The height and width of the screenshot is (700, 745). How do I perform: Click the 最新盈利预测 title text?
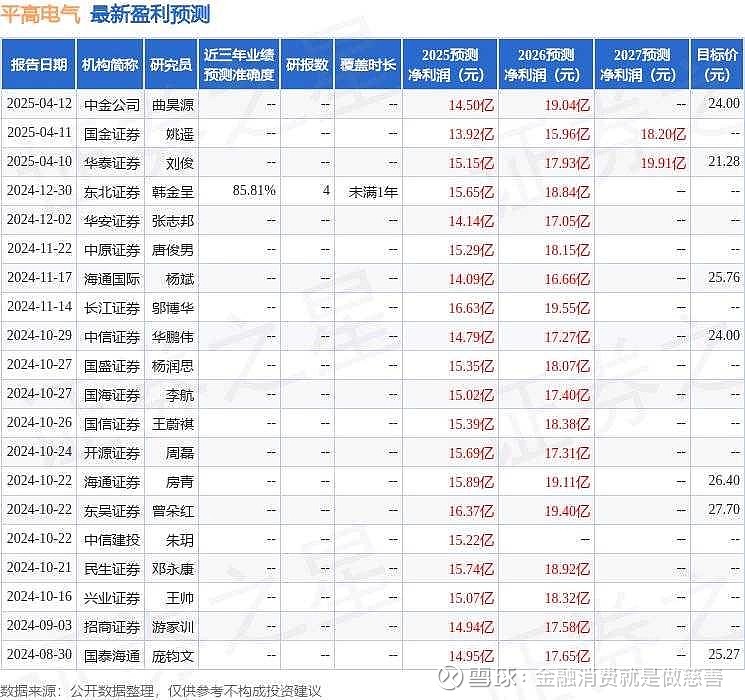pos(150,15)
